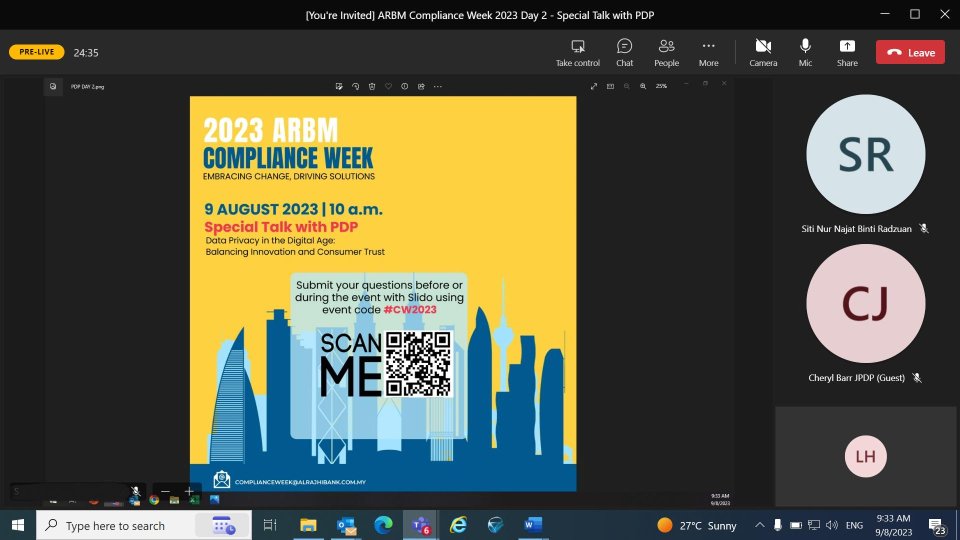Viewport: 960px width, 540px height.
Task: Click full-screen arrows icon in Photos
Action: click(x=593, y=86)
